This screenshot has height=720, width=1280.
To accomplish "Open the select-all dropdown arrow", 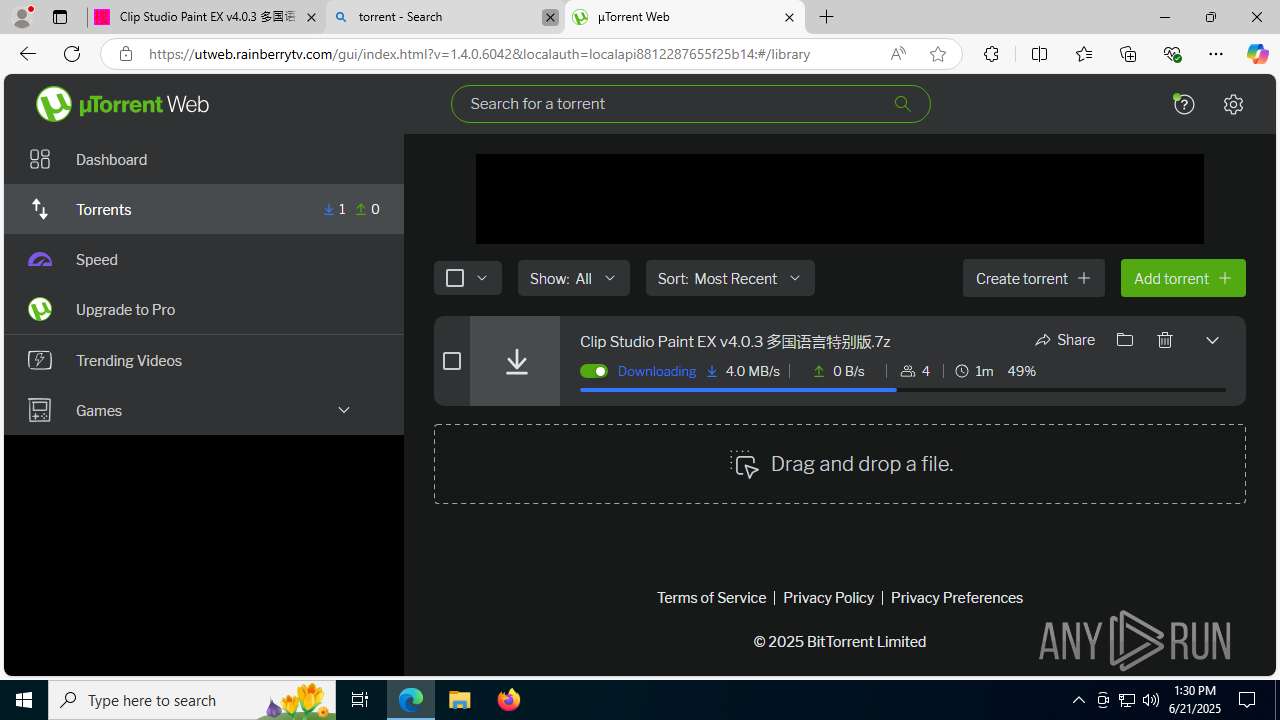I will coord(482,278).
